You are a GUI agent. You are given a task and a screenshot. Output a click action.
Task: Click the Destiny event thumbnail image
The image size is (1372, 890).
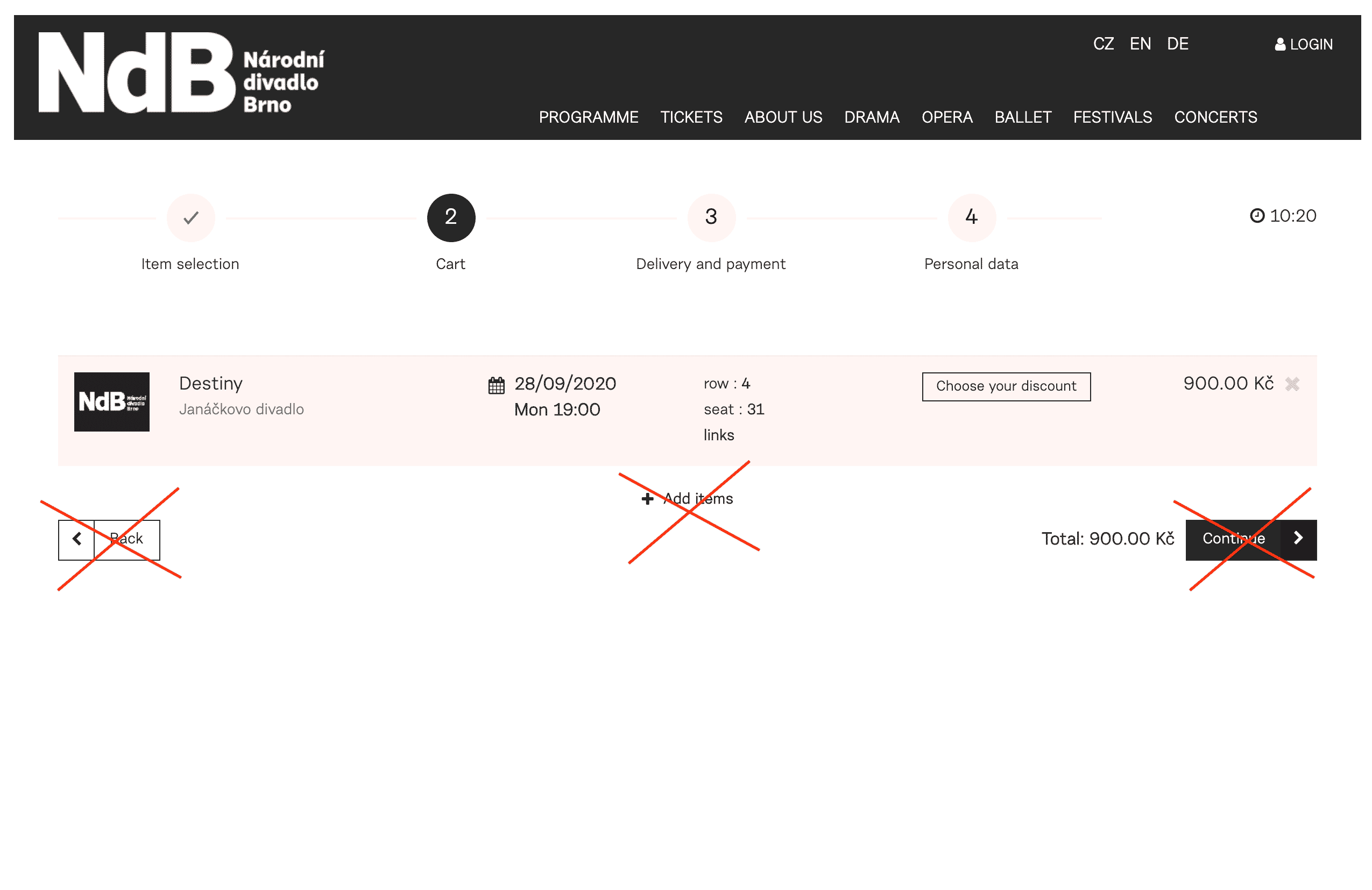click(112, 402)
